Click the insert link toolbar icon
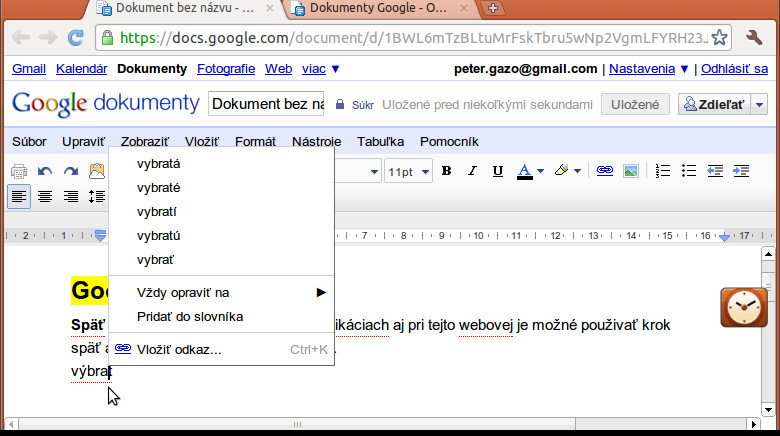Screen dimensions: 780x436 (605, 171)
